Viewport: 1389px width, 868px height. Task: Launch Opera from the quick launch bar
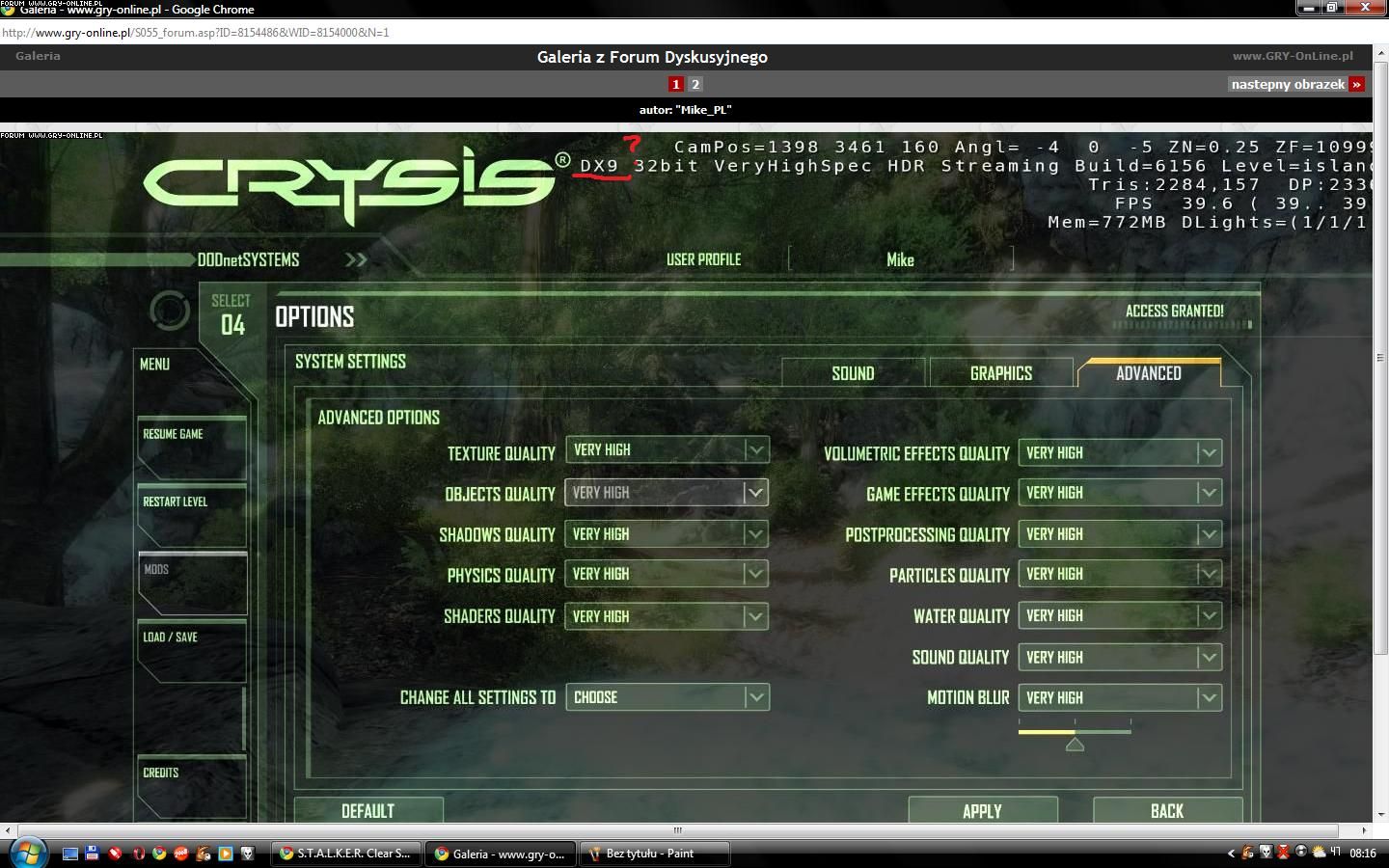coord(137,854)
